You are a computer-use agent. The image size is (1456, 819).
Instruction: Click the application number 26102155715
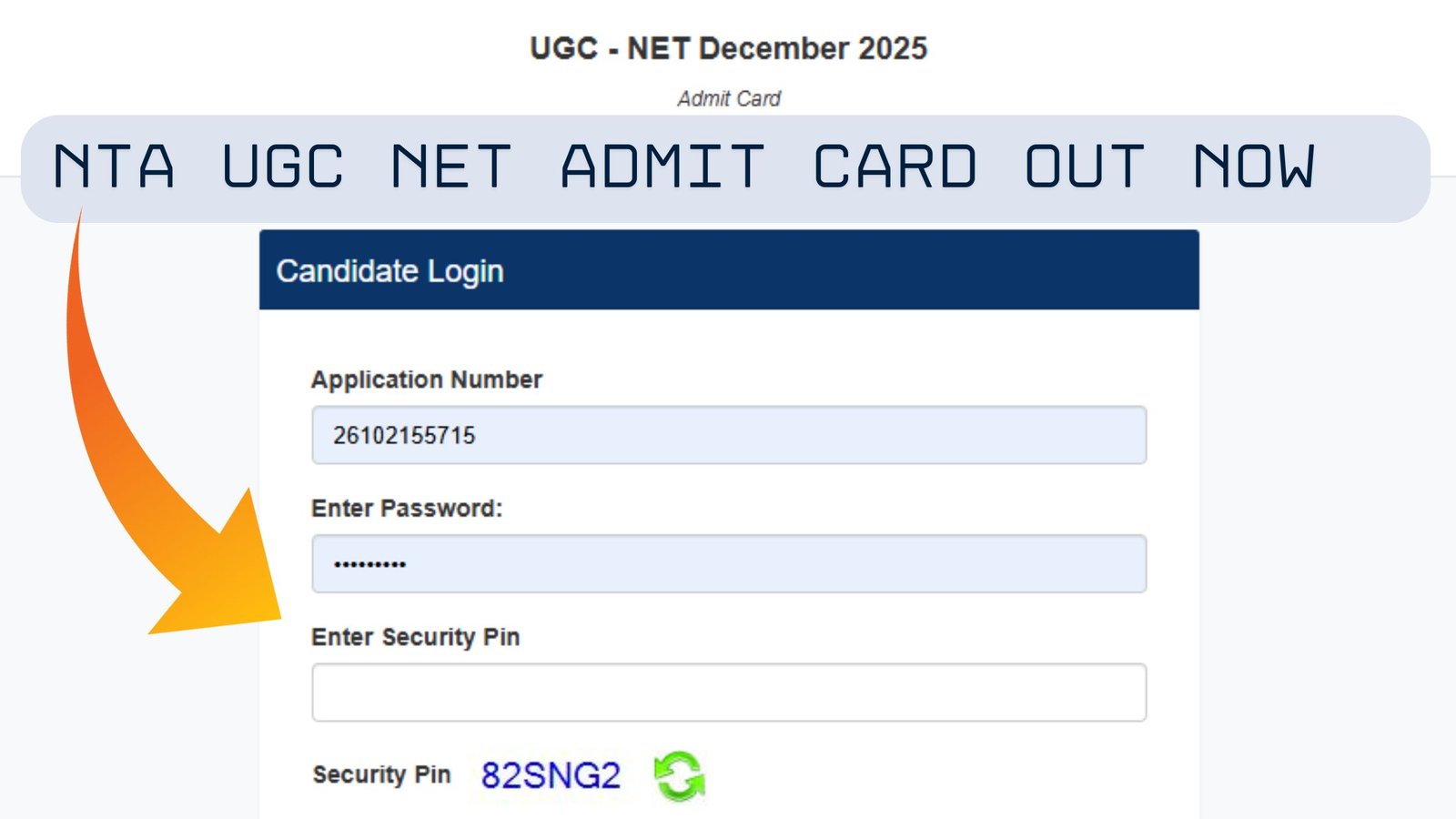(403, 435)
